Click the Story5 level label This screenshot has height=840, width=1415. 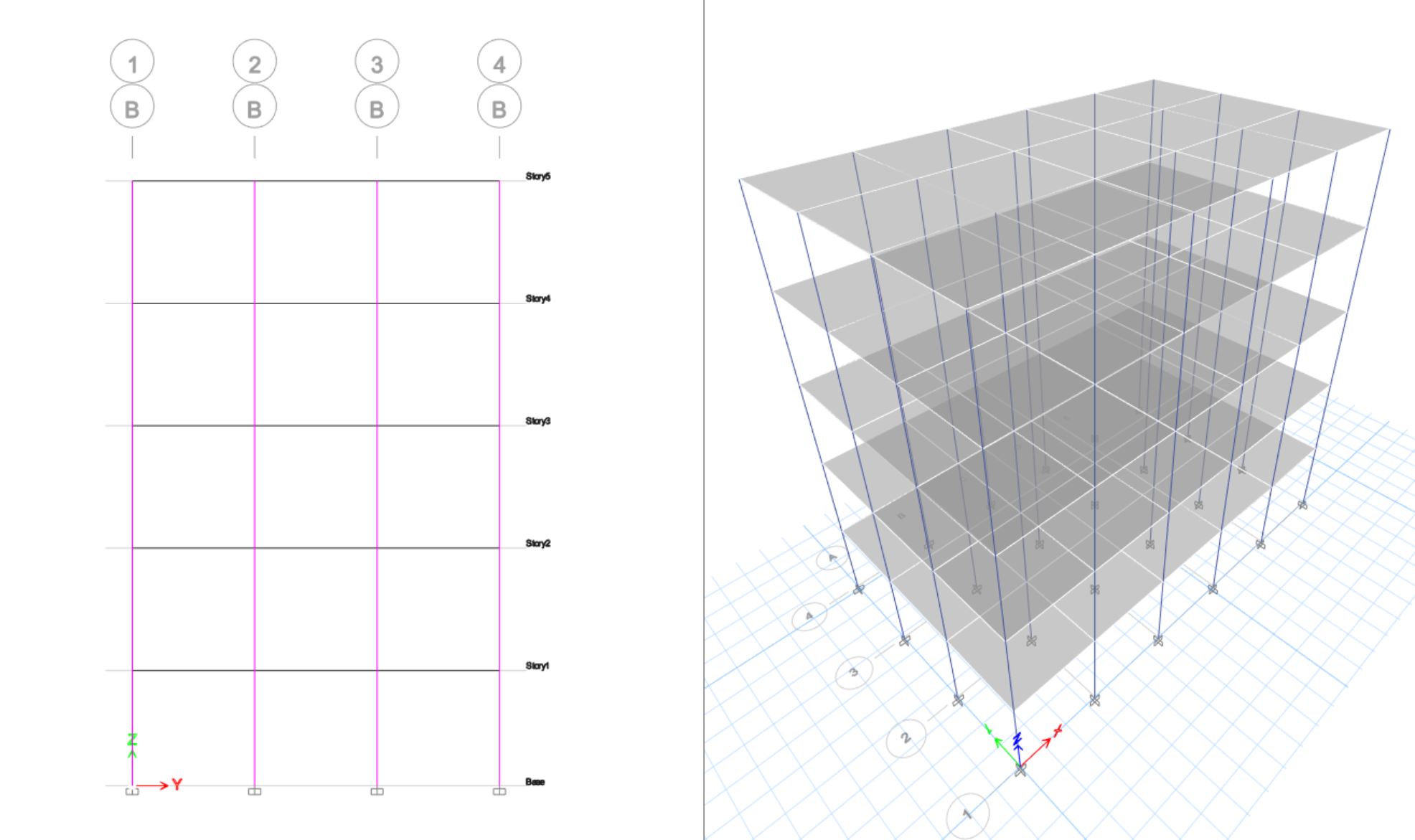[x=538, y=176]
